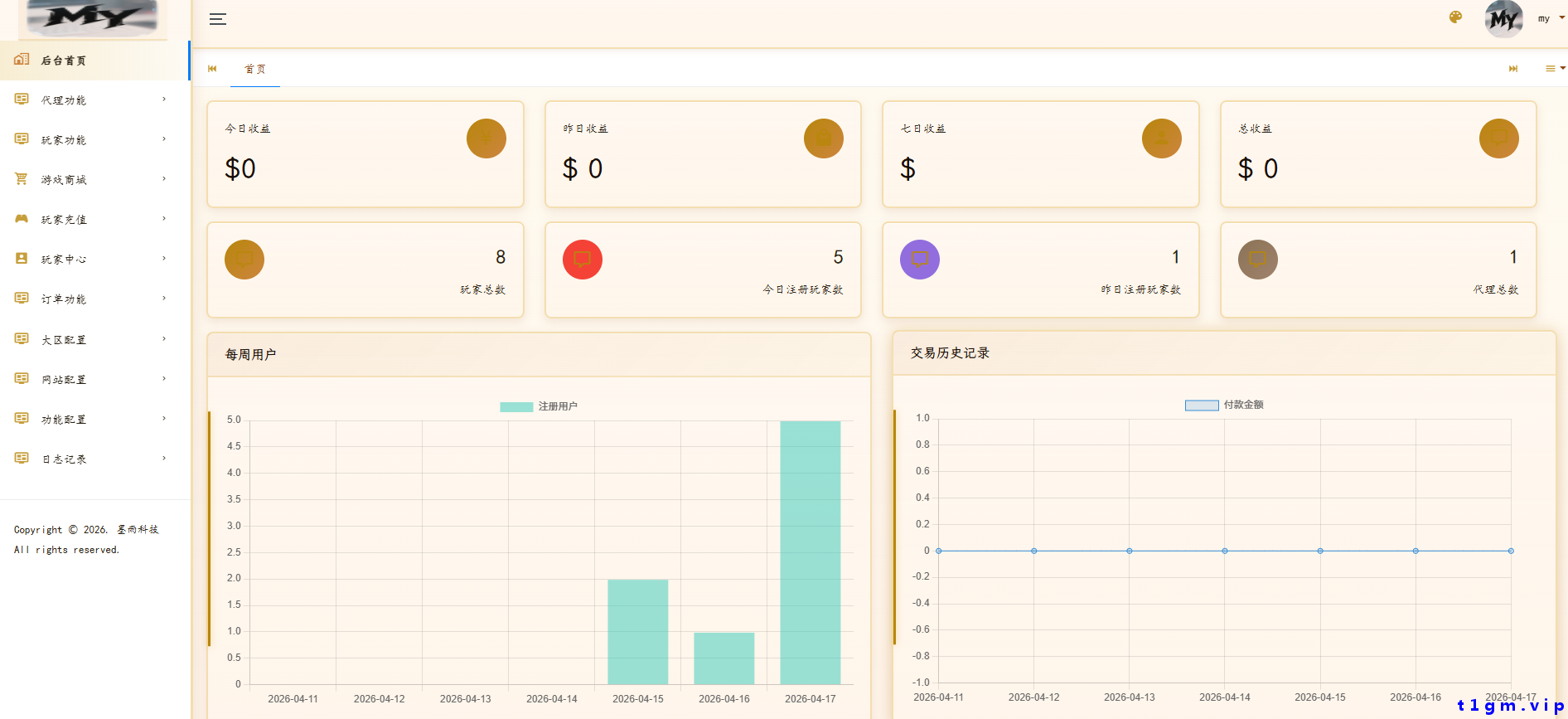1568x719 pixels.
Task: Open the tab options dropdown menu
Action: click(x=1554, y=69)
